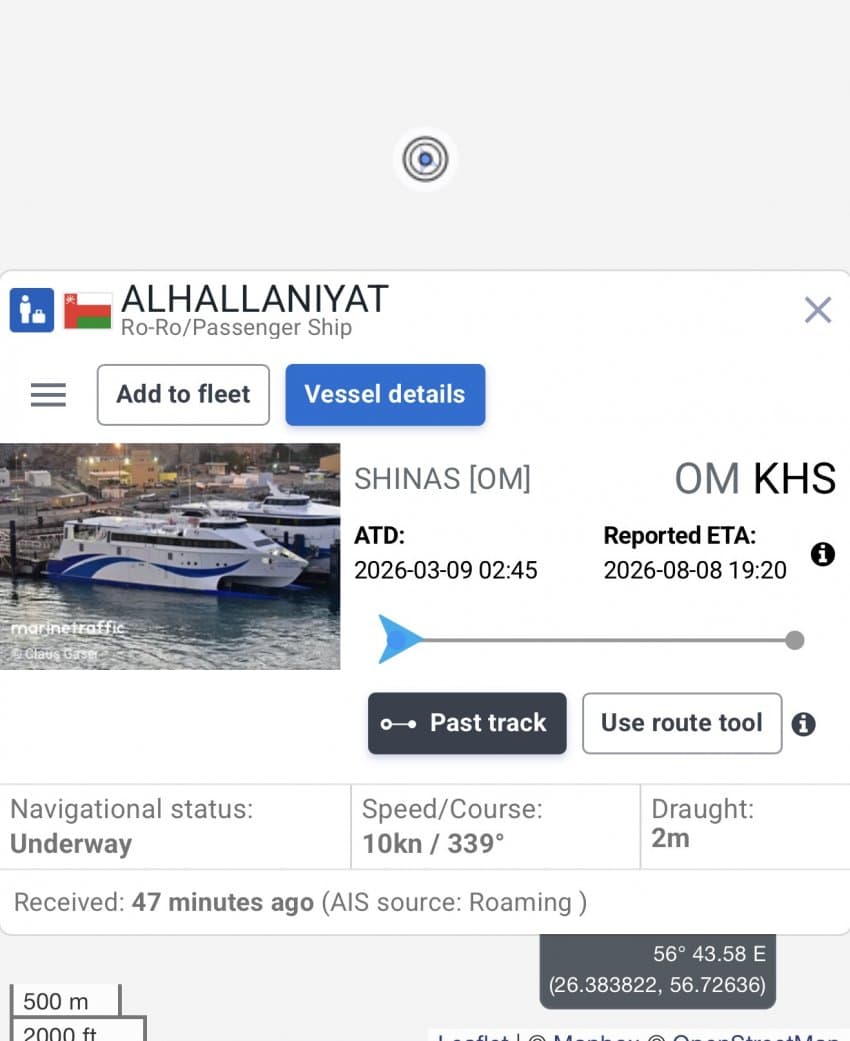Open the ALHALLANIYAT ship photo

click(170, 556)
